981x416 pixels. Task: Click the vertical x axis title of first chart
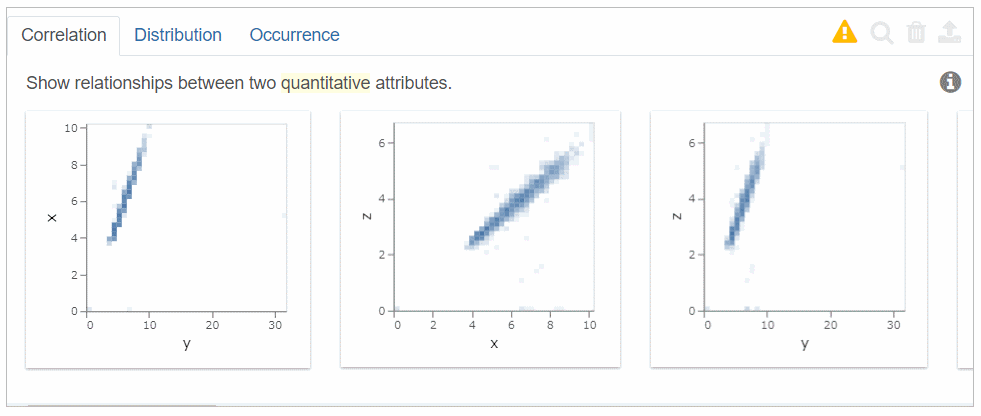click(52, 218)
